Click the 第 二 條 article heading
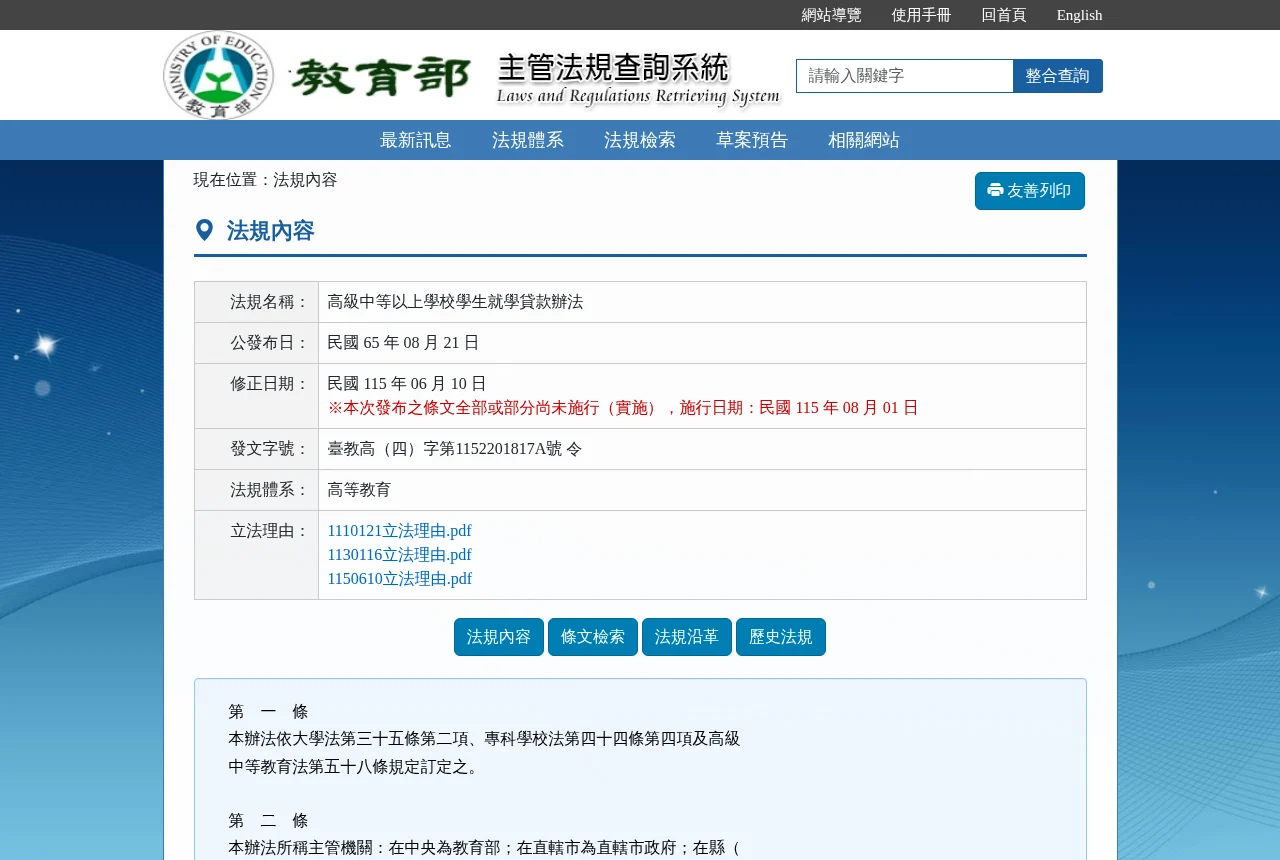Screen dimensions: 1280x860 [268, 821]
